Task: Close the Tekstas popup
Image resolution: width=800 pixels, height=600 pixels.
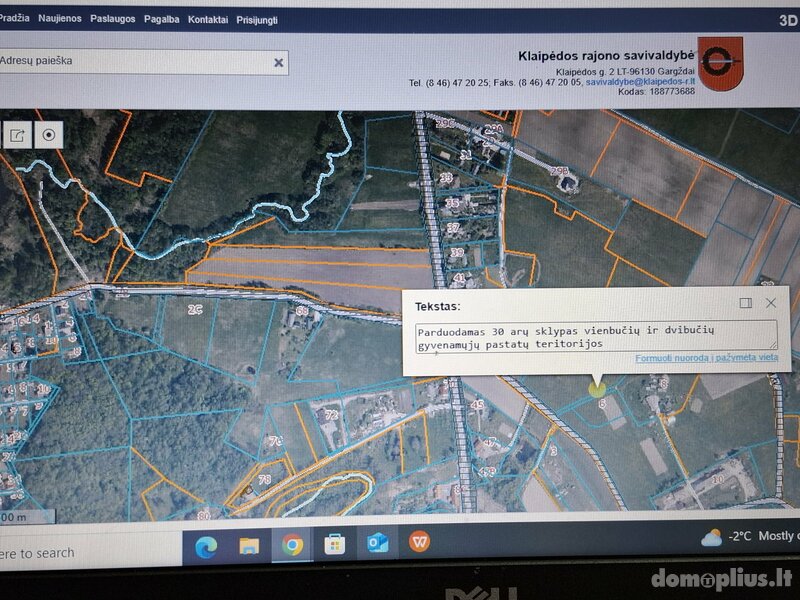Action: 770,303
